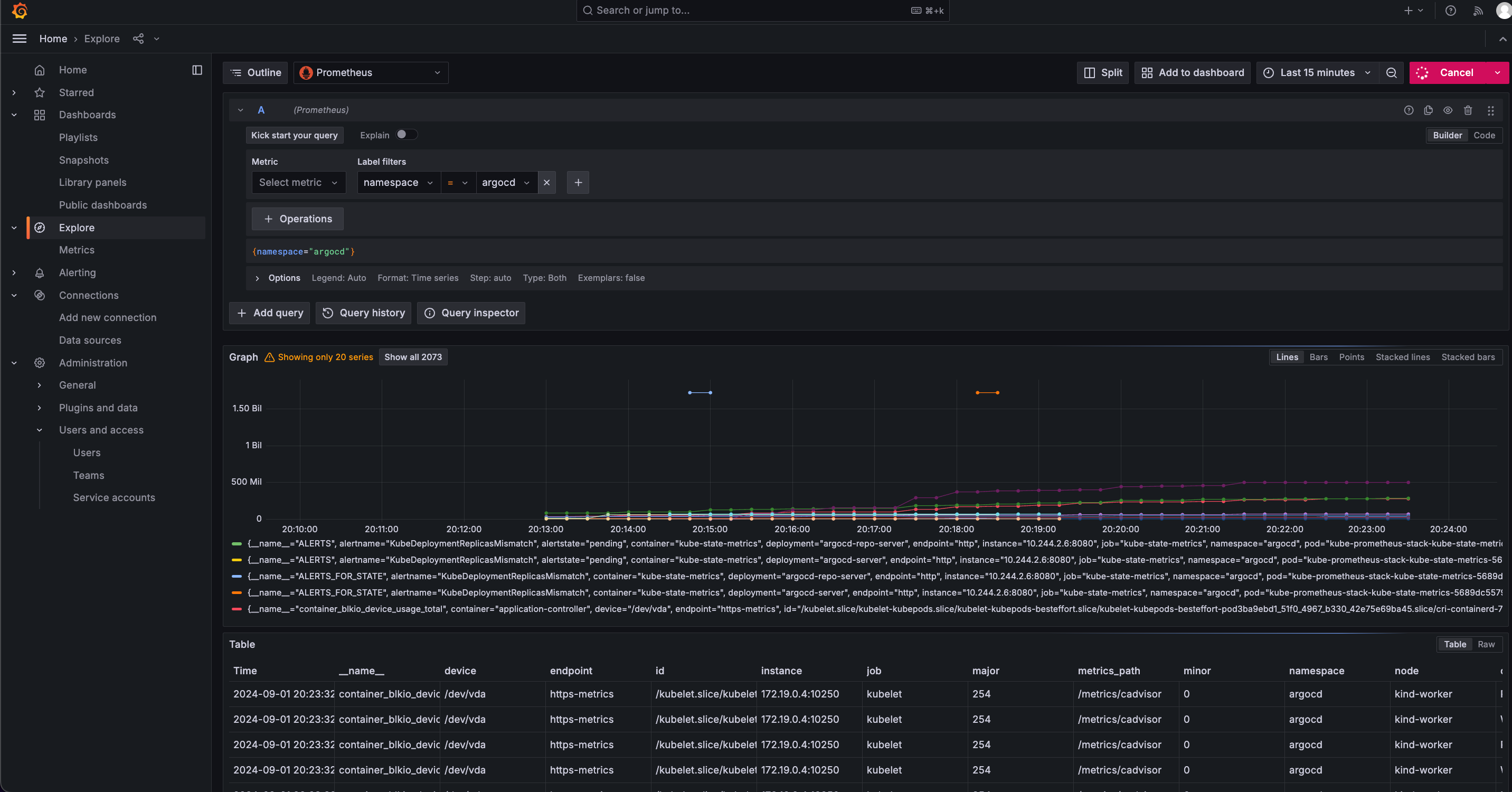
Task: Switch graph style to Stacked bars
Action: click(x=1468, y=357)
